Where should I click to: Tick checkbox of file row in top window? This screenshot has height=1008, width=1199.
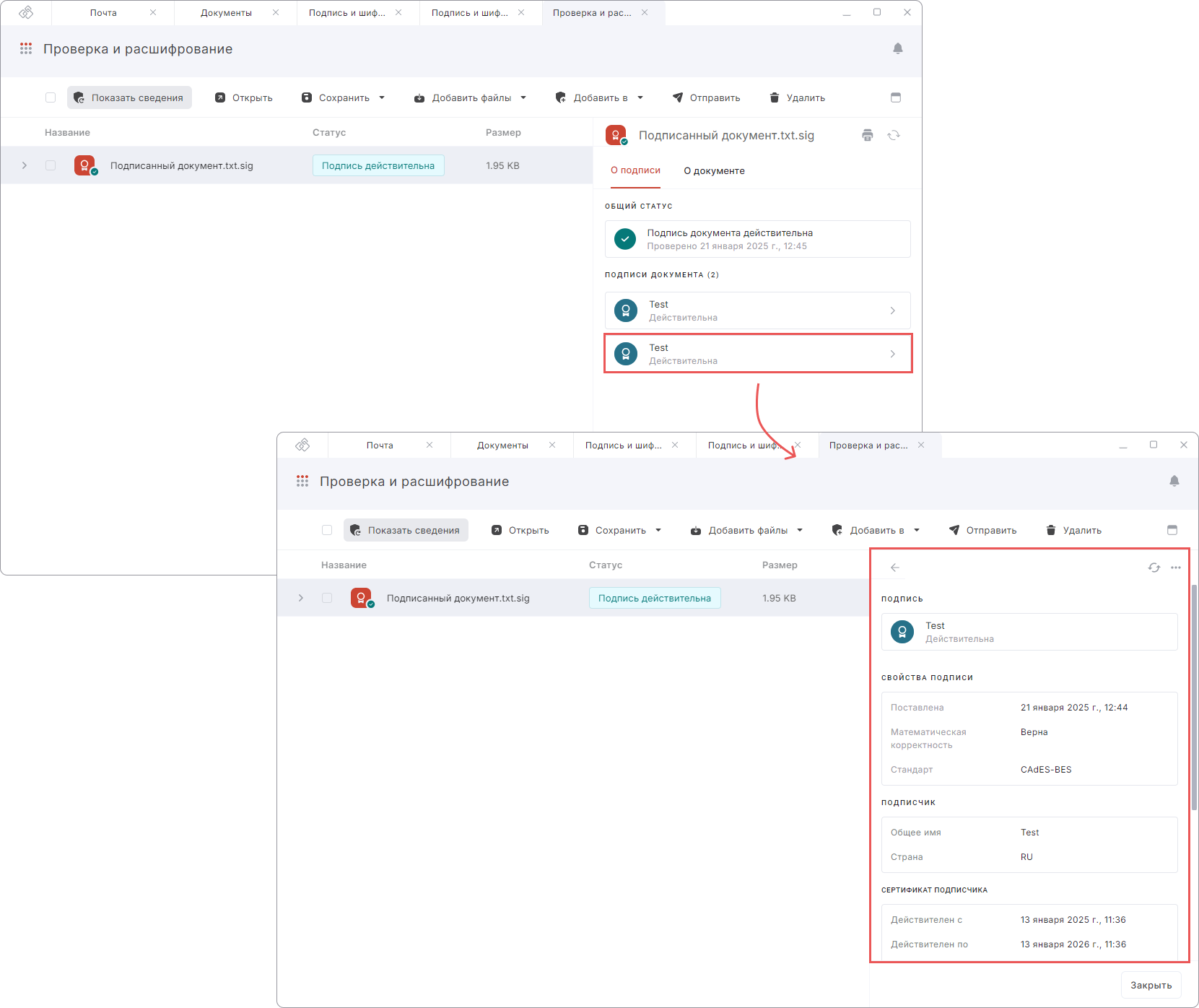tap(51, 165)
